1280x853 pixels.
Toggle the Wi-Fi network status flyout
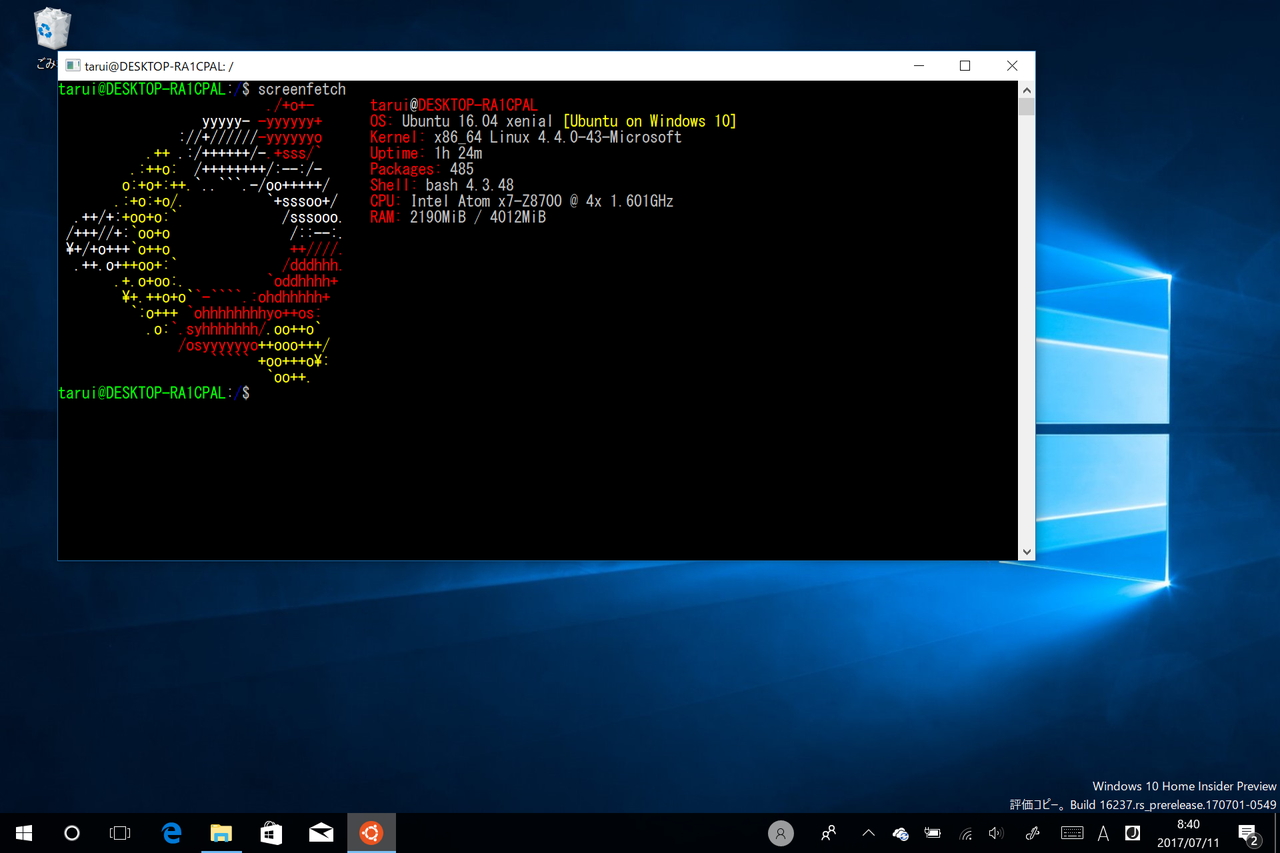pyautogui.click(x=966, y=832)
